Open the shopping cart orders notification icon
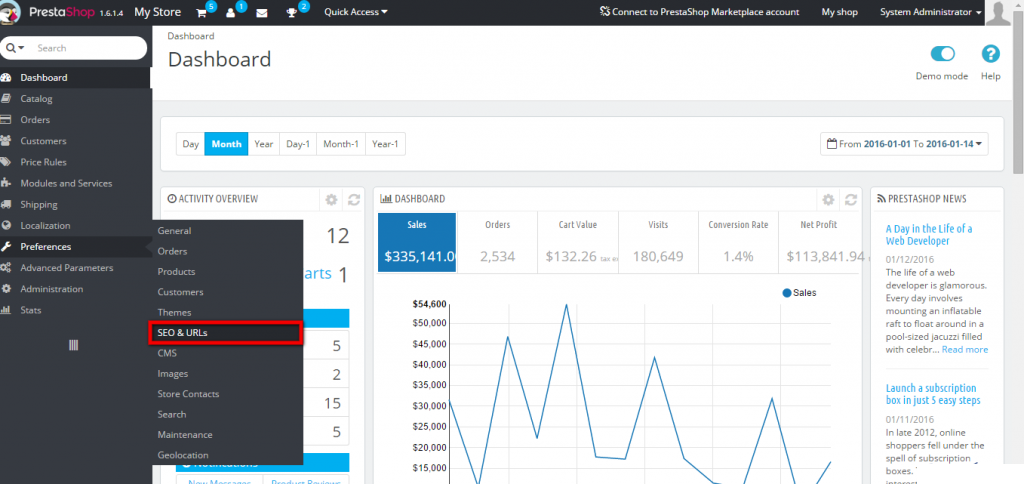The width and height of the screenshot is (1024, 484). coord(202,12)
